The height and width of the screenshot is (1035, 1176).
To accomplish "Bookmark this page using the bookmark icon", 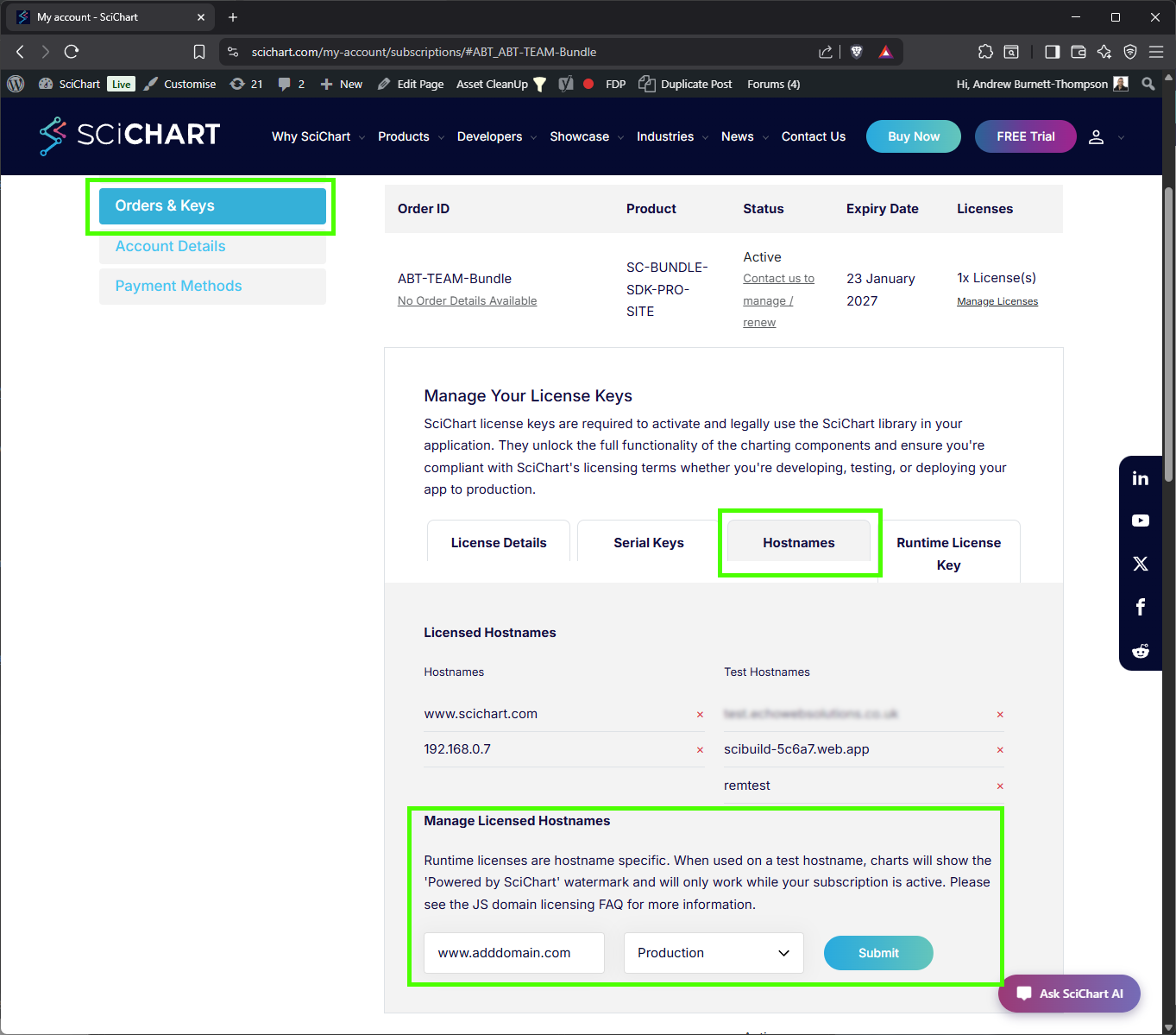I will (199, 52).
